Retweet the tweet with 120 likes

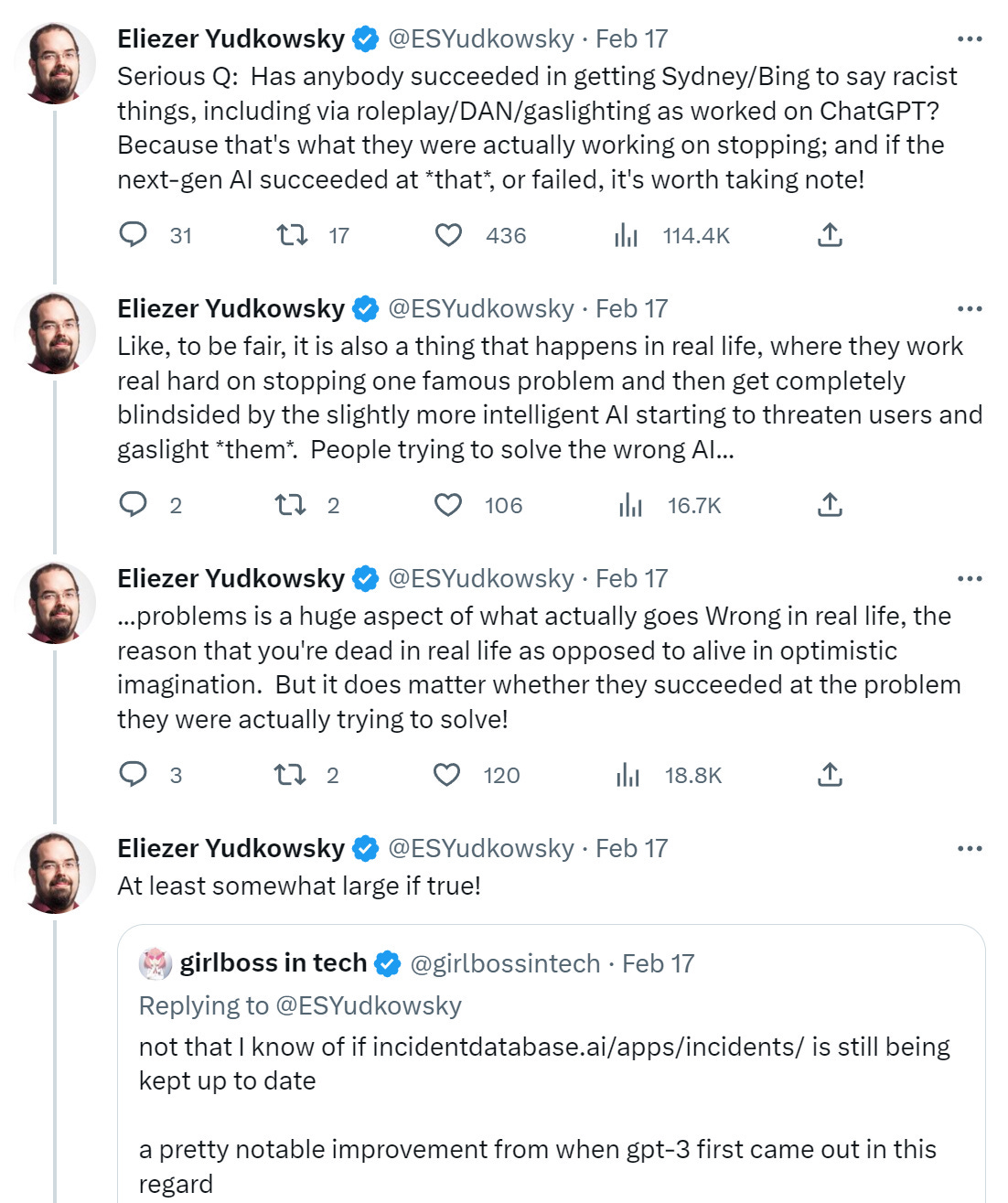click(x=290, y=775)
